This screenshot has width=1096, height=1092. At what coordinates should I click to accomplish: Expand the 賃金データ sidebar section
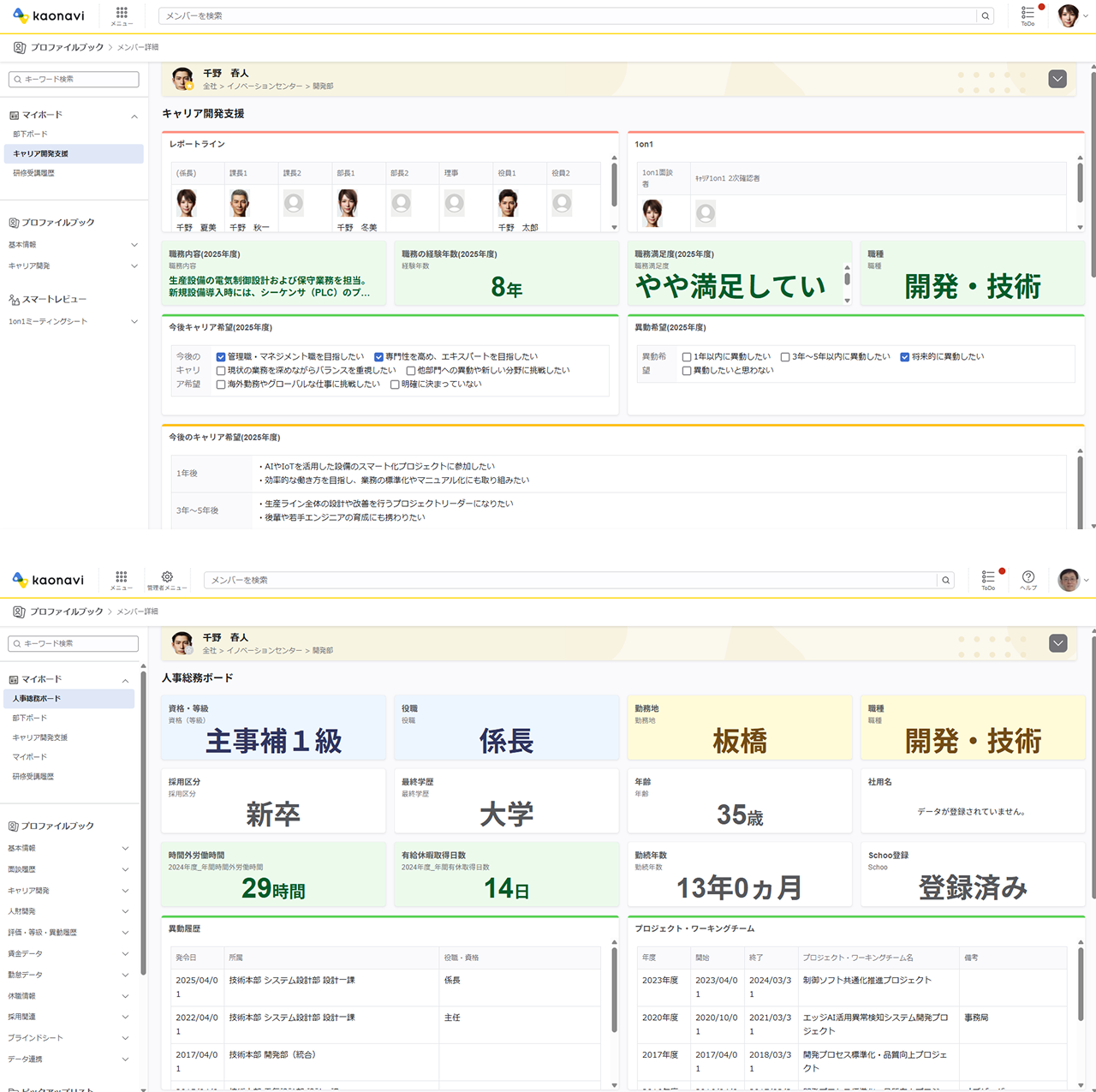pos(125,953)
